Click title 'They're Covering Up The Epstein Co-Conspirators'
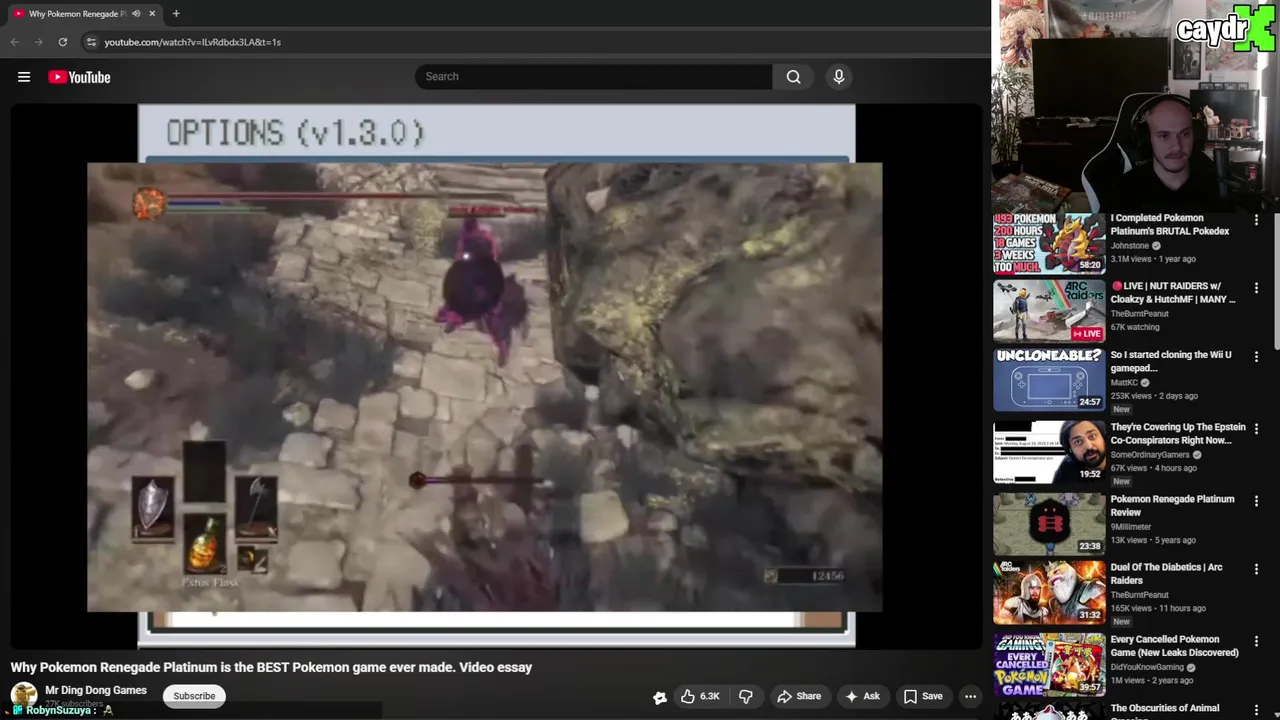1280x720 pixels. click(1178, 433)
